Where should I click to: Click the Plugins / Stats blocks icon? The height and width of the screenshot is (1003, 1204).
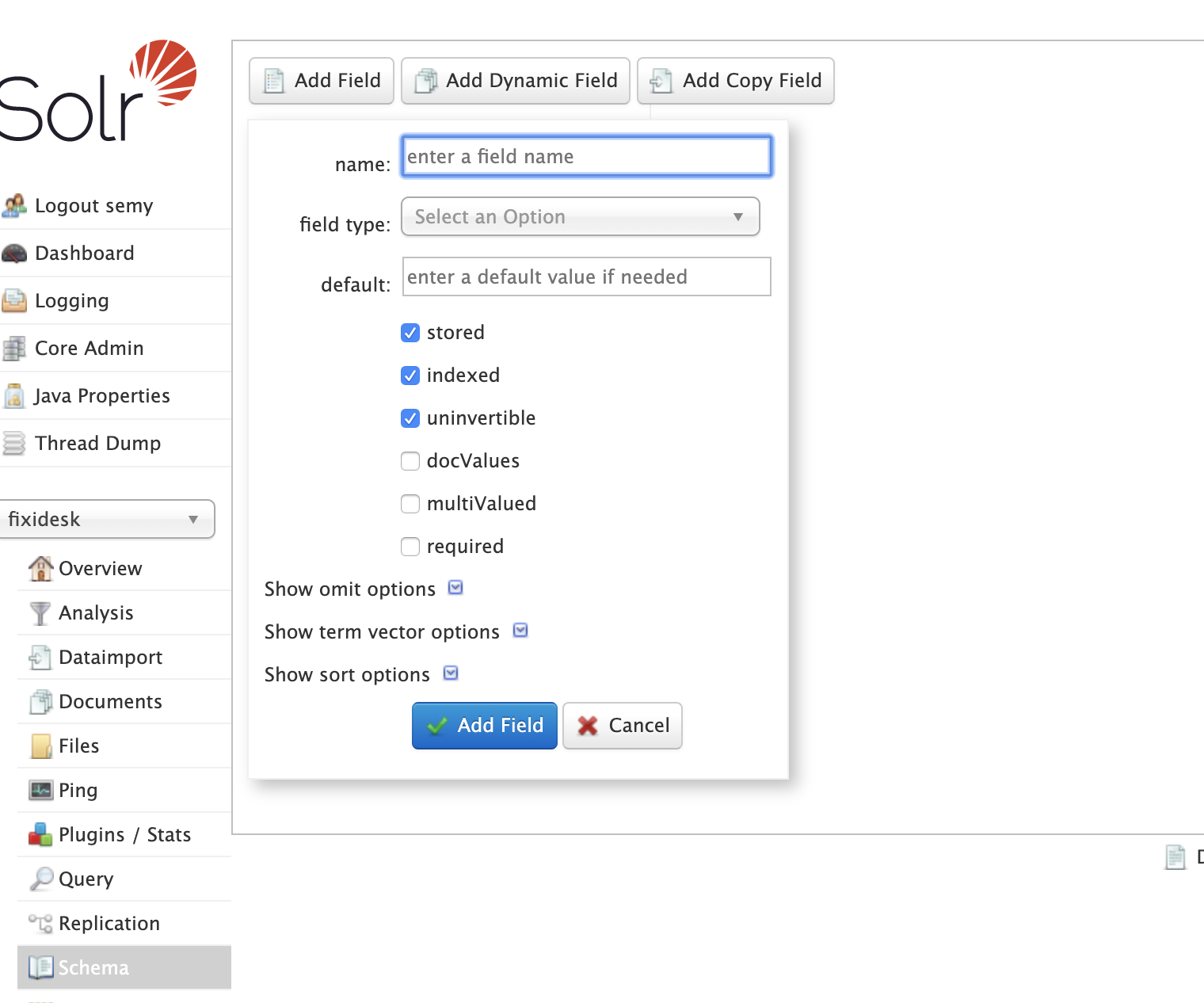click(x=40, y=835)
